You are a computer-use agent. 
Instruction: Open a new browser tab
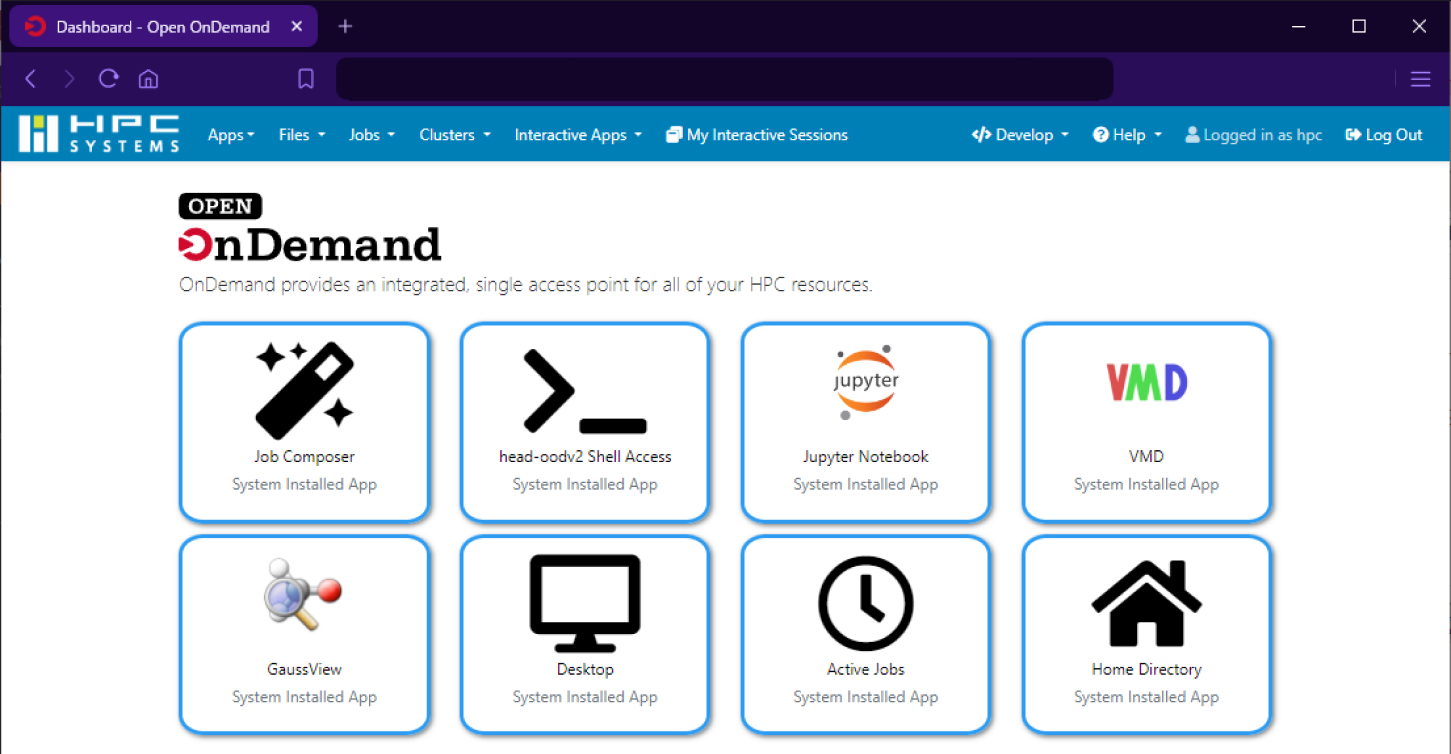tap(345, 26)
